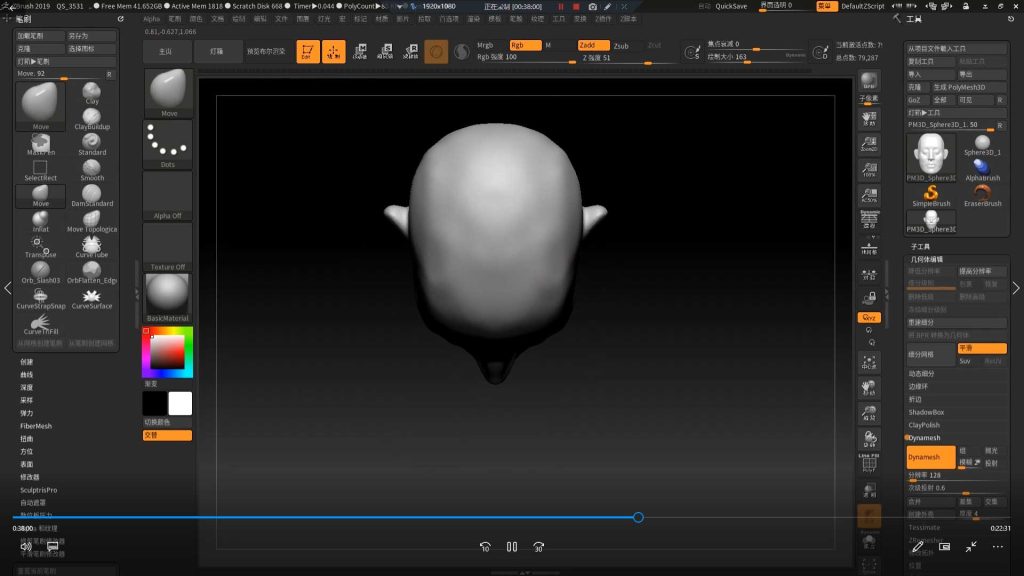Expand the FiberMesh brush submenu
1024x576 pixels.
(x=36, y=426)
